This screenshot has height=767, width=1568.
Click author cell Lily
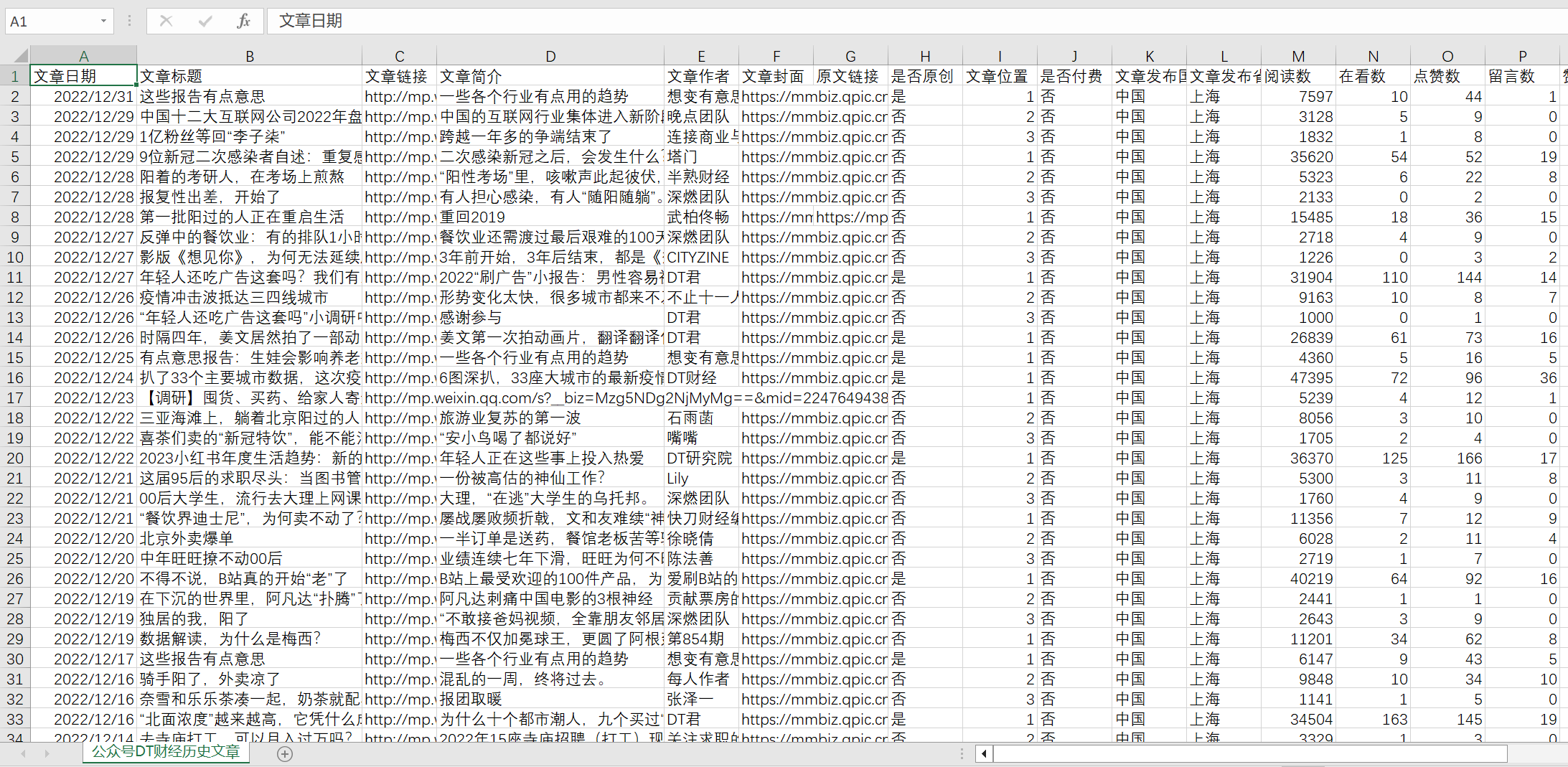click(701, 478)
